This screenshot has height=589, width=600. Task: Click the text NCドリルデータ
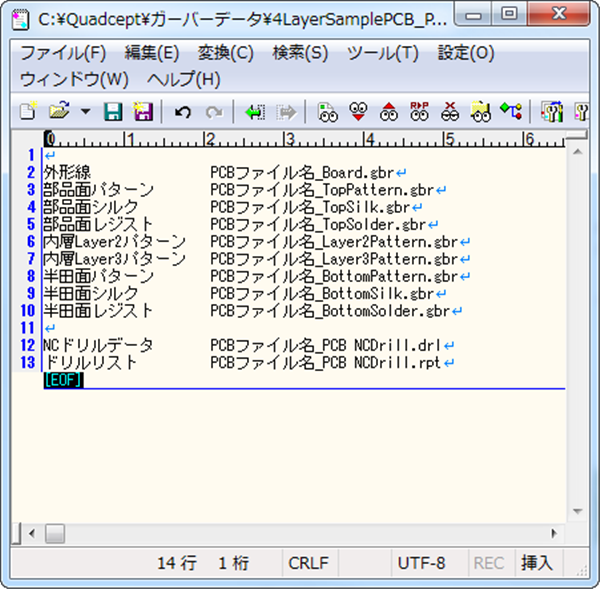tap(98, 345)
